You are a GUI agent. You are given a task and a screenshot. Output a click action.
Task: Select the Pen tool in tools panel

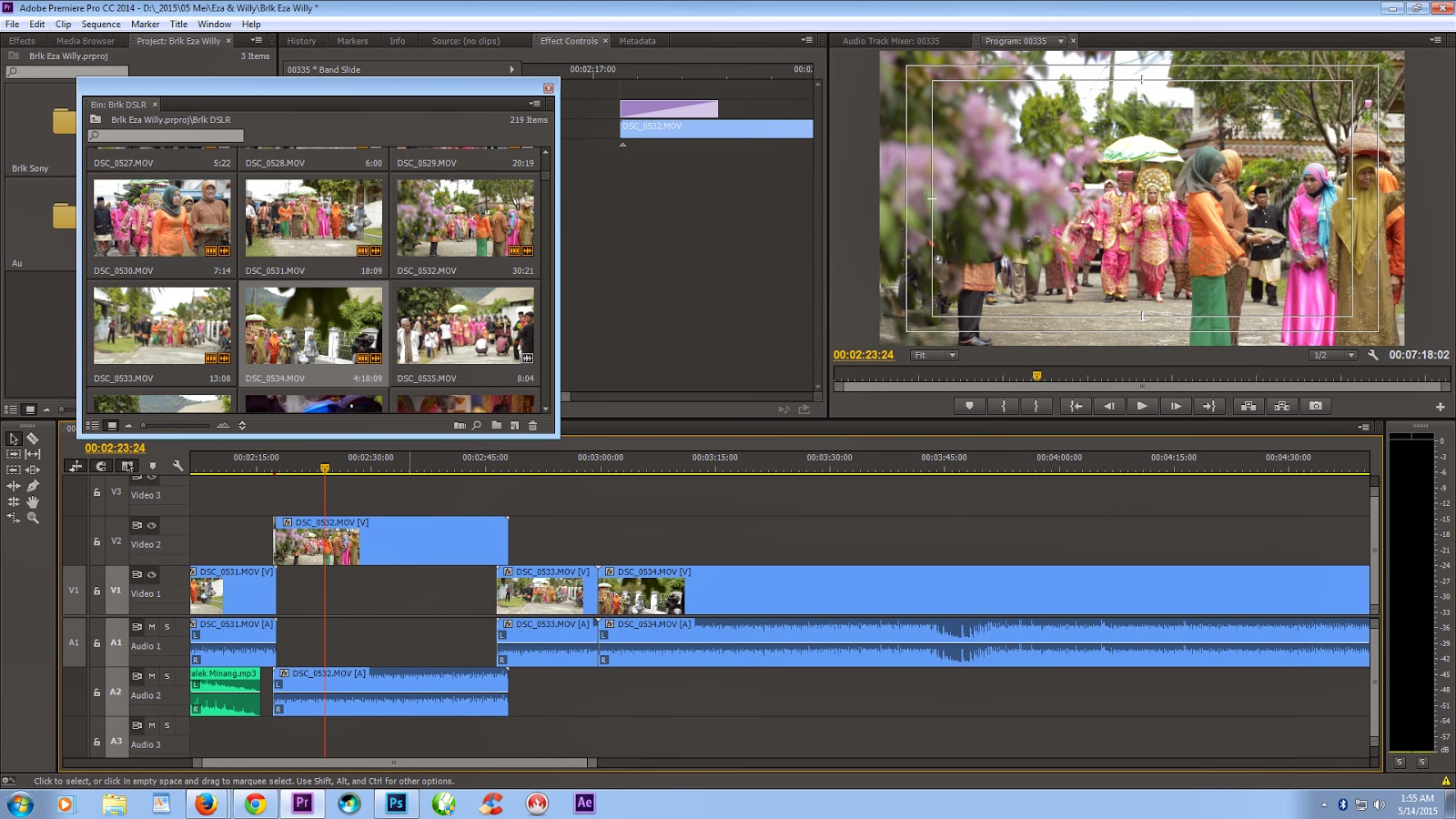tap(33, 486)
